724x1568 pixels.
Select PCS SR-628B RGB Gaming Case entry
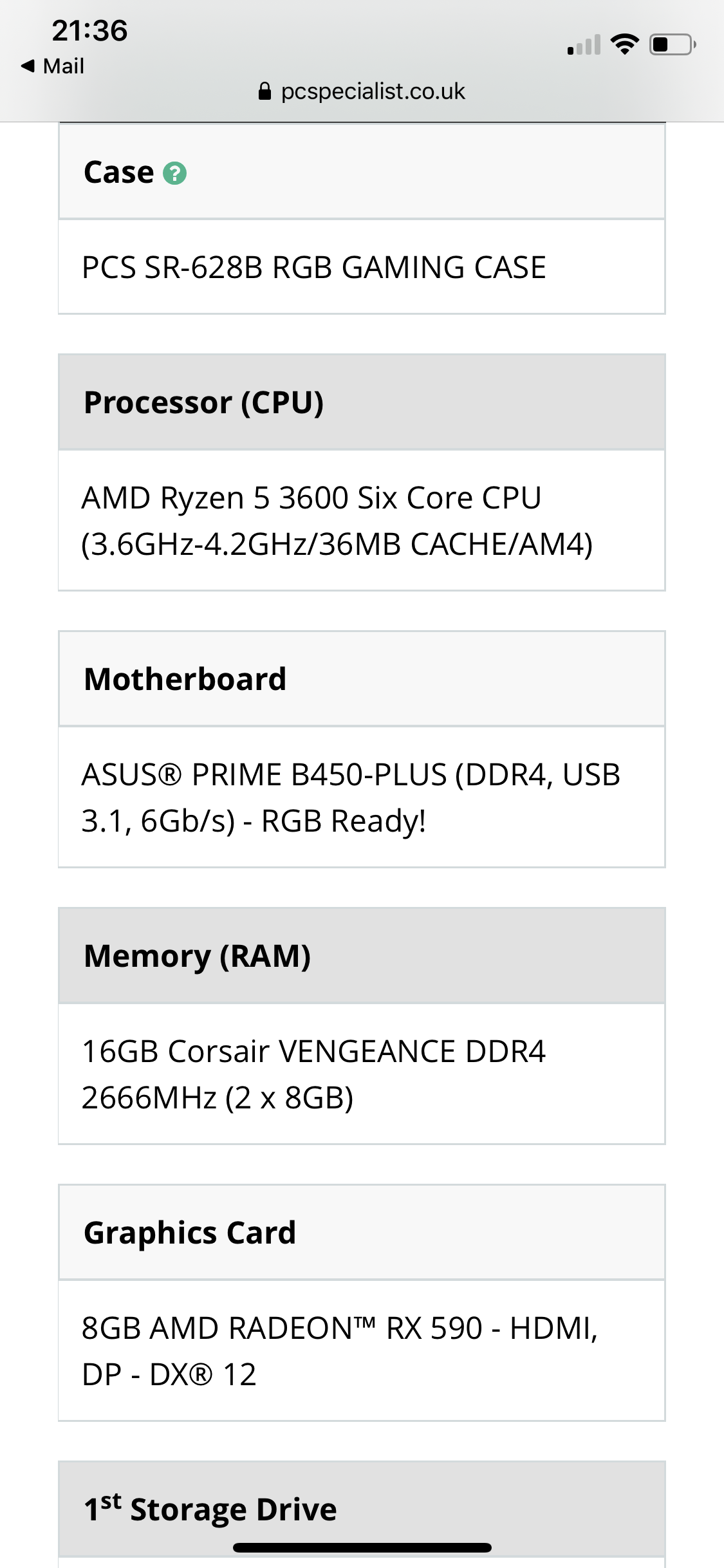(x=362, y=267)
